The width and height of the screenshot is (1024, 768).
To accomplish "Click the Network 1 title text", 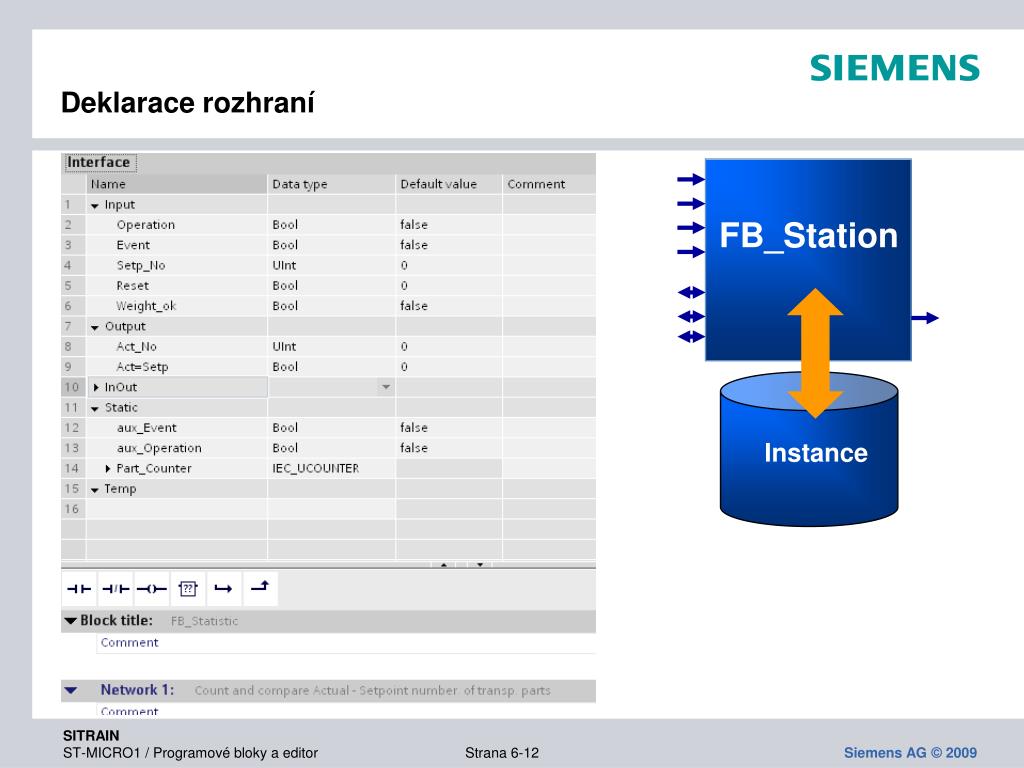I will point(372,690).
